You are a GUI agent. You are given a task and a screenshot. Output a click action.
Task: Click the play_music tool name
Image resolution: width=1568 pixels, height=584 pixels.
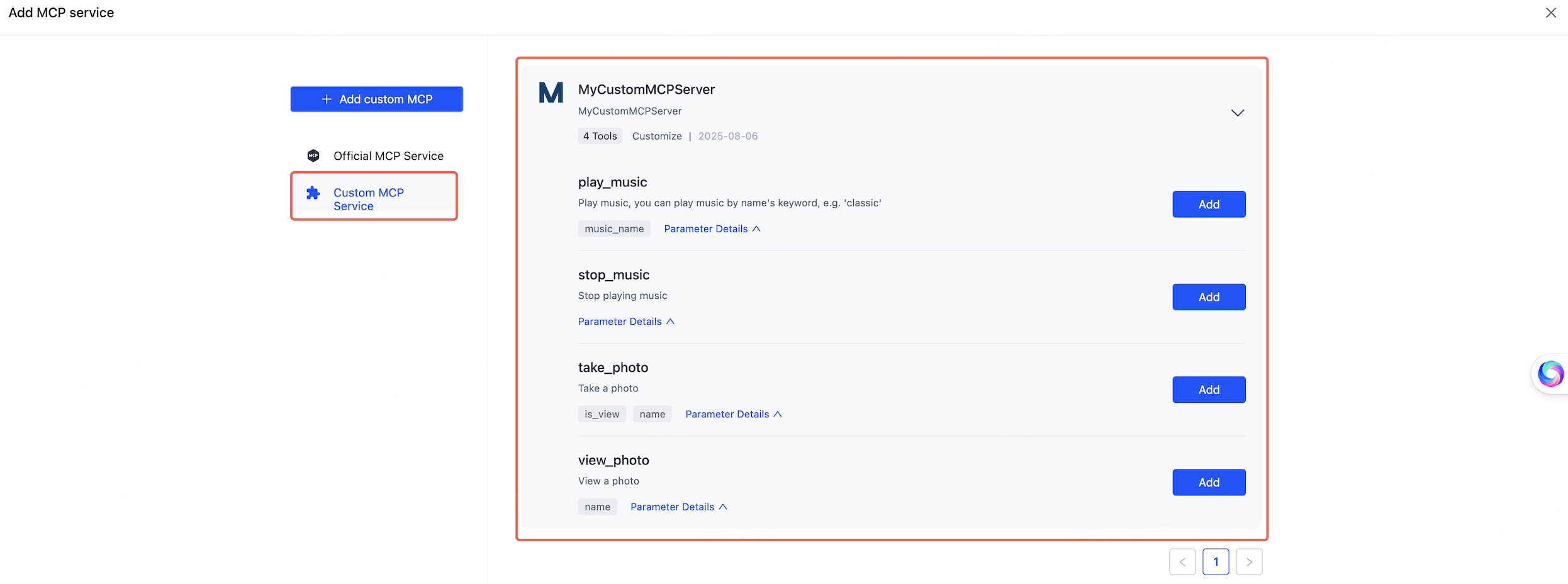612,182
